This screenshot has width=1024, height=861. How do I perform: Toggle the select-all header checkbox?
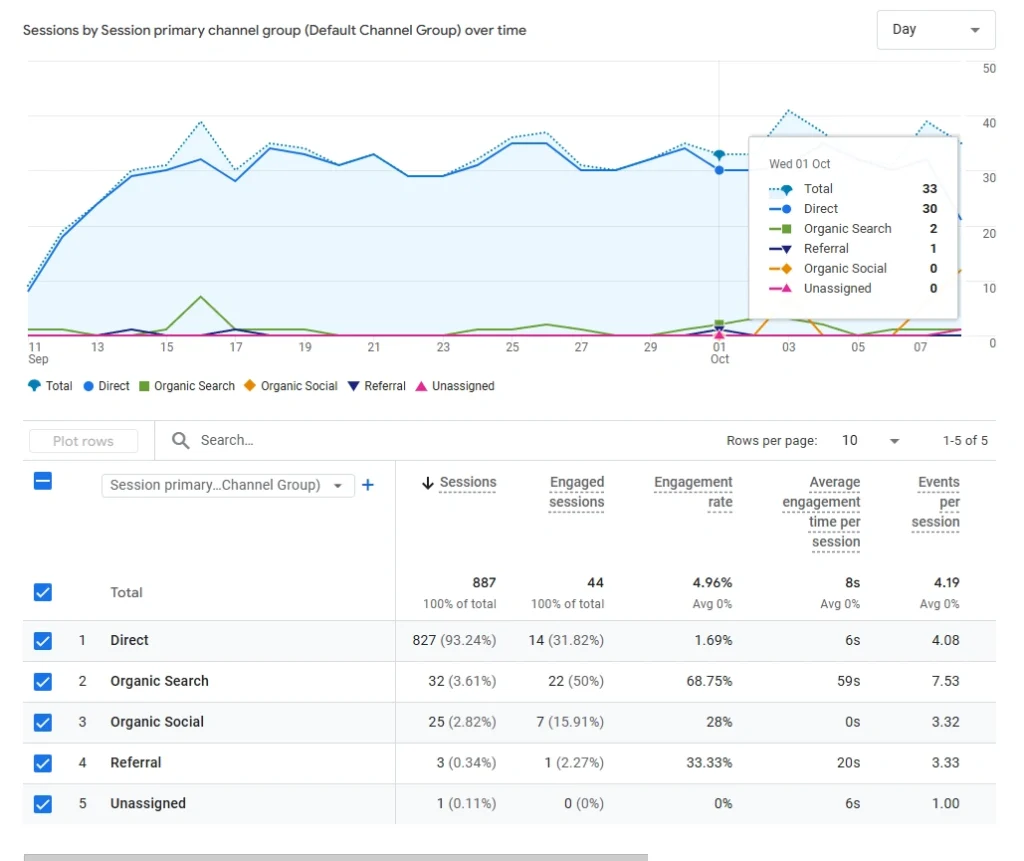click(42, 481)
